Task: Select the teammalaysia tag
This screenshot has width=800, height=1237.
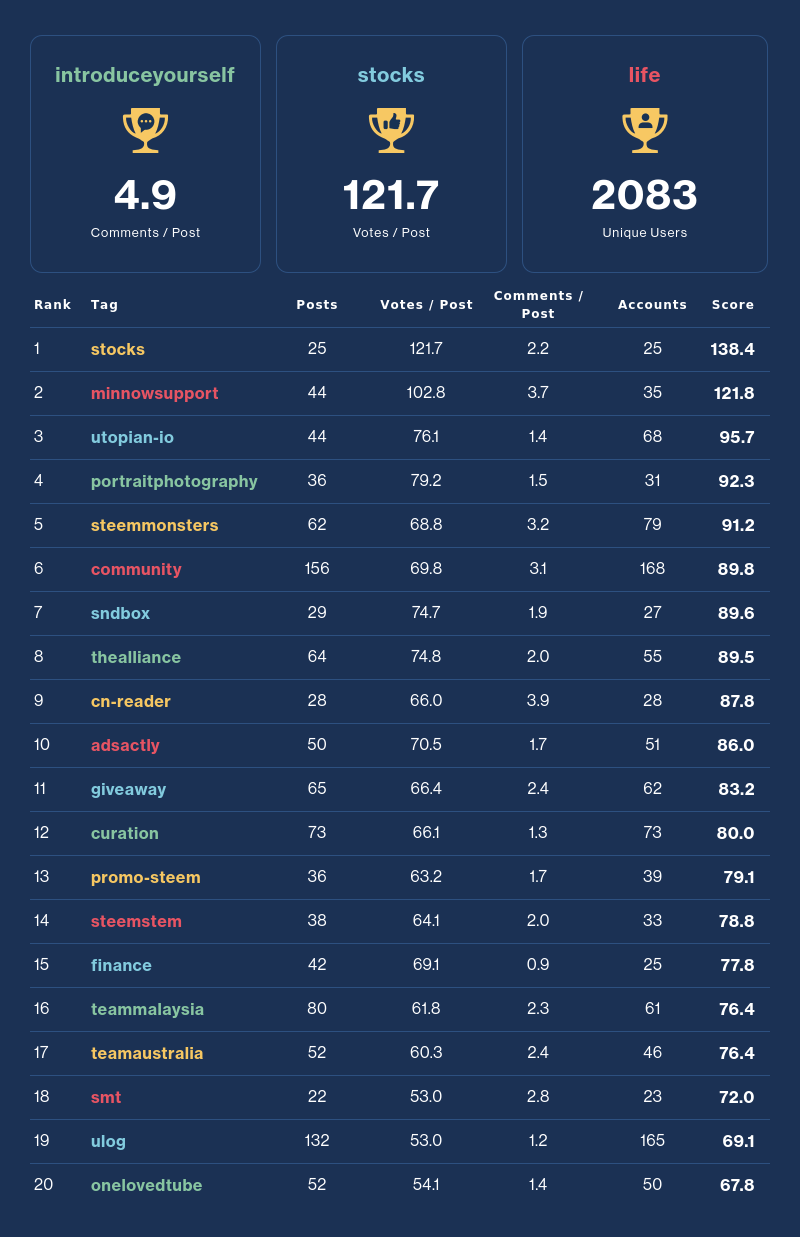Action: coord(147,1009)
